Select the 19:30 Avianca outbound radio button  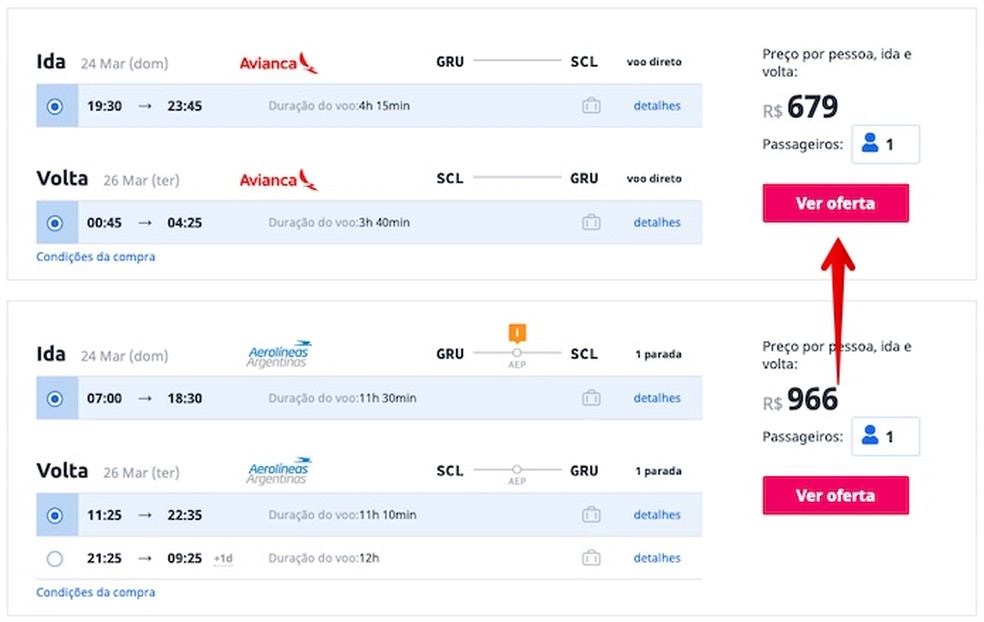point(55,106)
